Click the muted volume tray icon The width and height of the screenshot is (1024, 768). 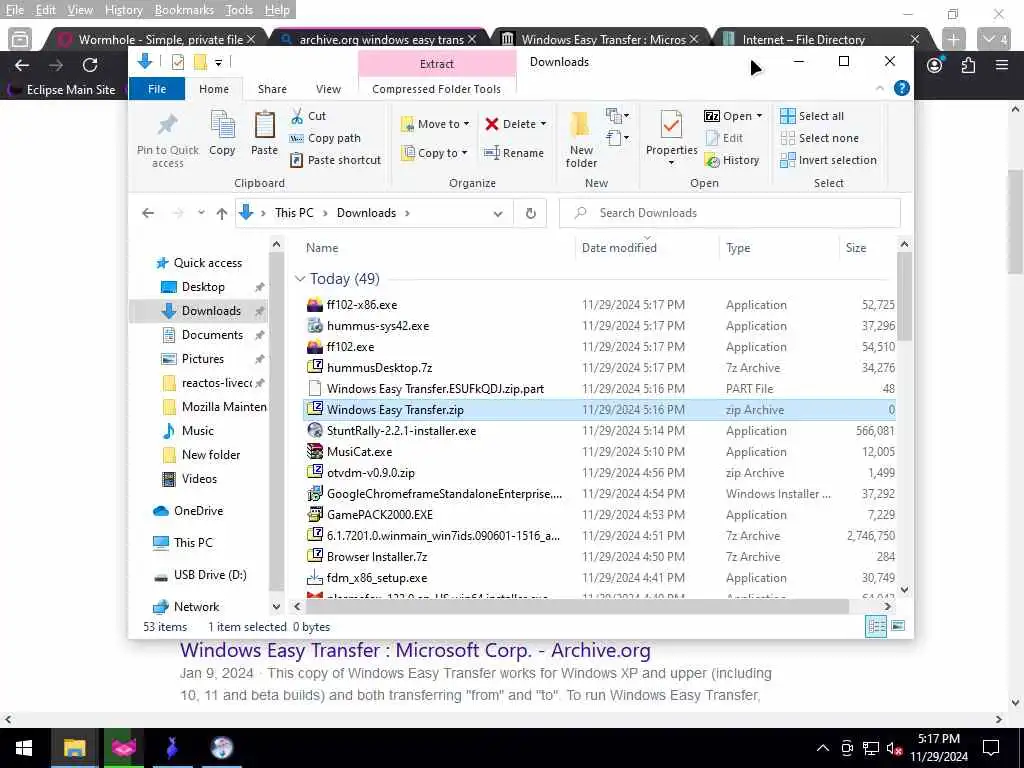coord(894,748)
